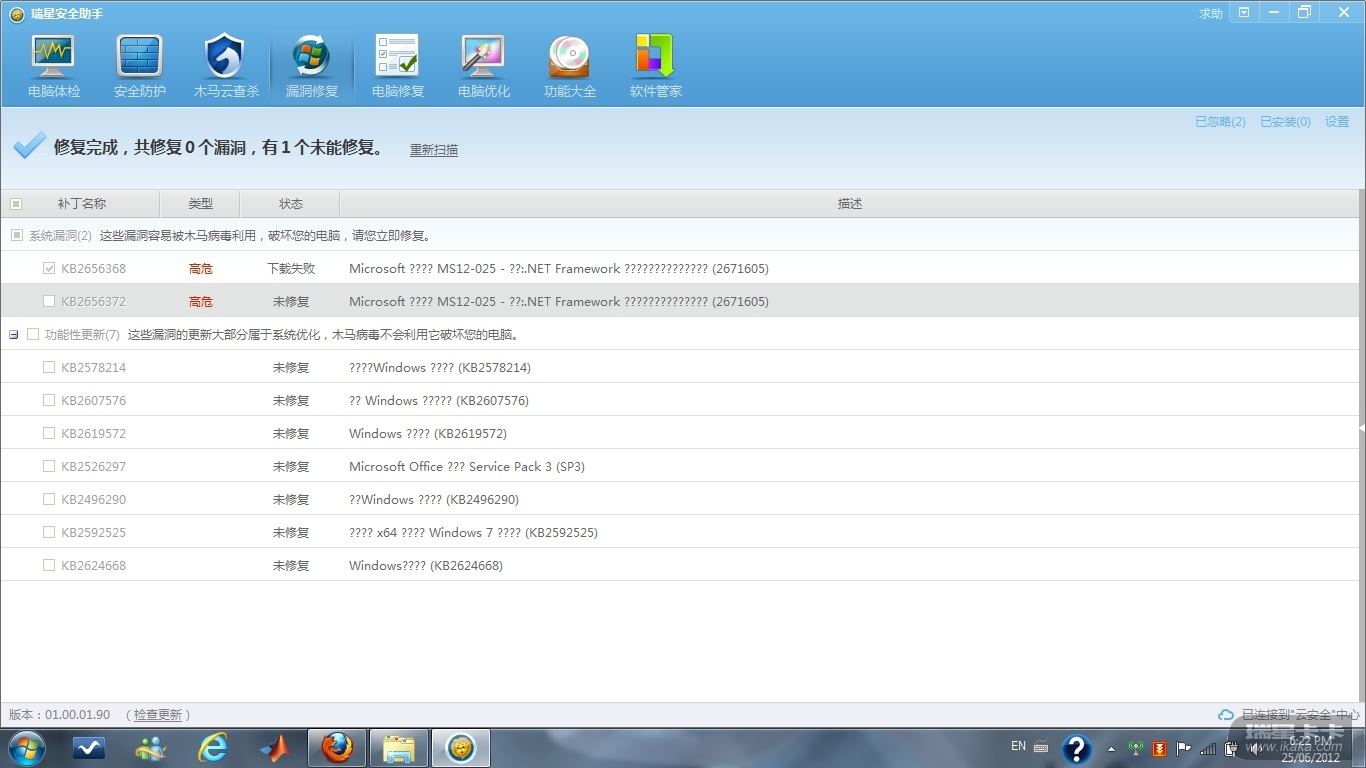This screenshot has height=768, width=1366.
Task: Toggle the 系统漏洞(2) group checkbox
Action: 16,235
